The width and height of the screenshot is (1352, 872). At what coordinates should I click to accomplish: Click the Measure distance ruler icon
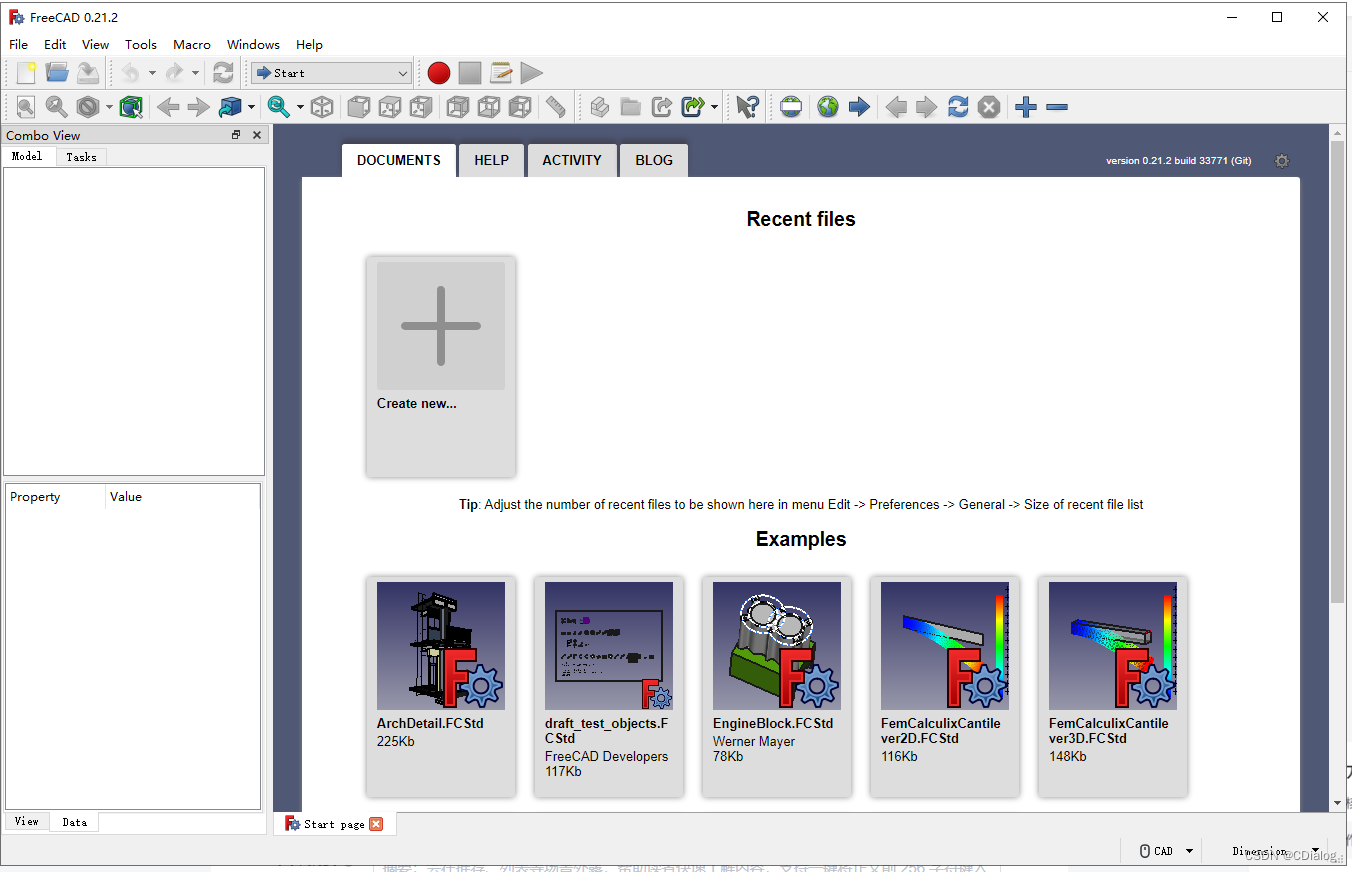pos(556,107)
